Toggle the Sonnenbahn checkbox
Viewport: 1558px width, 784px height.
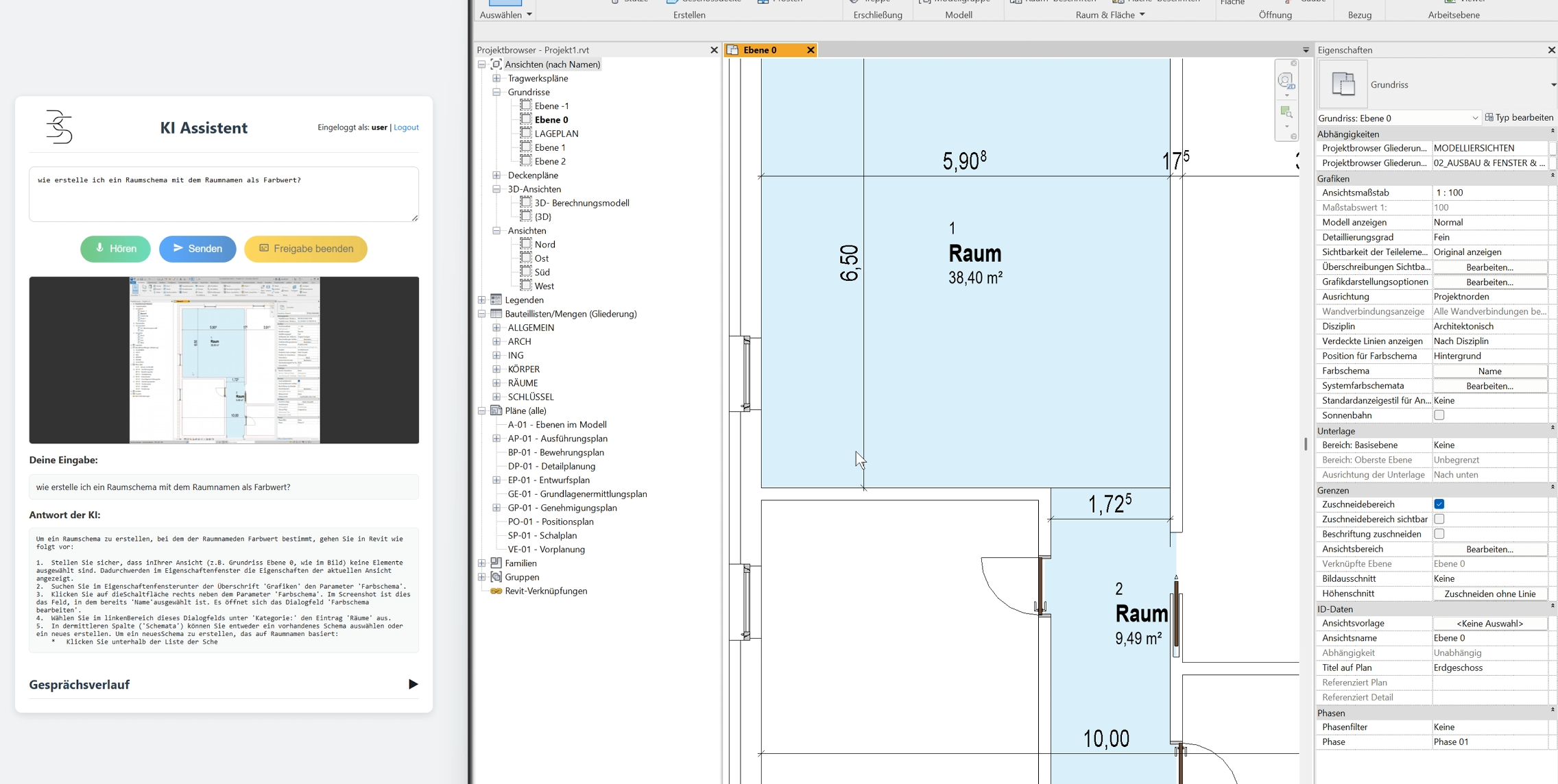point(1439,415)
